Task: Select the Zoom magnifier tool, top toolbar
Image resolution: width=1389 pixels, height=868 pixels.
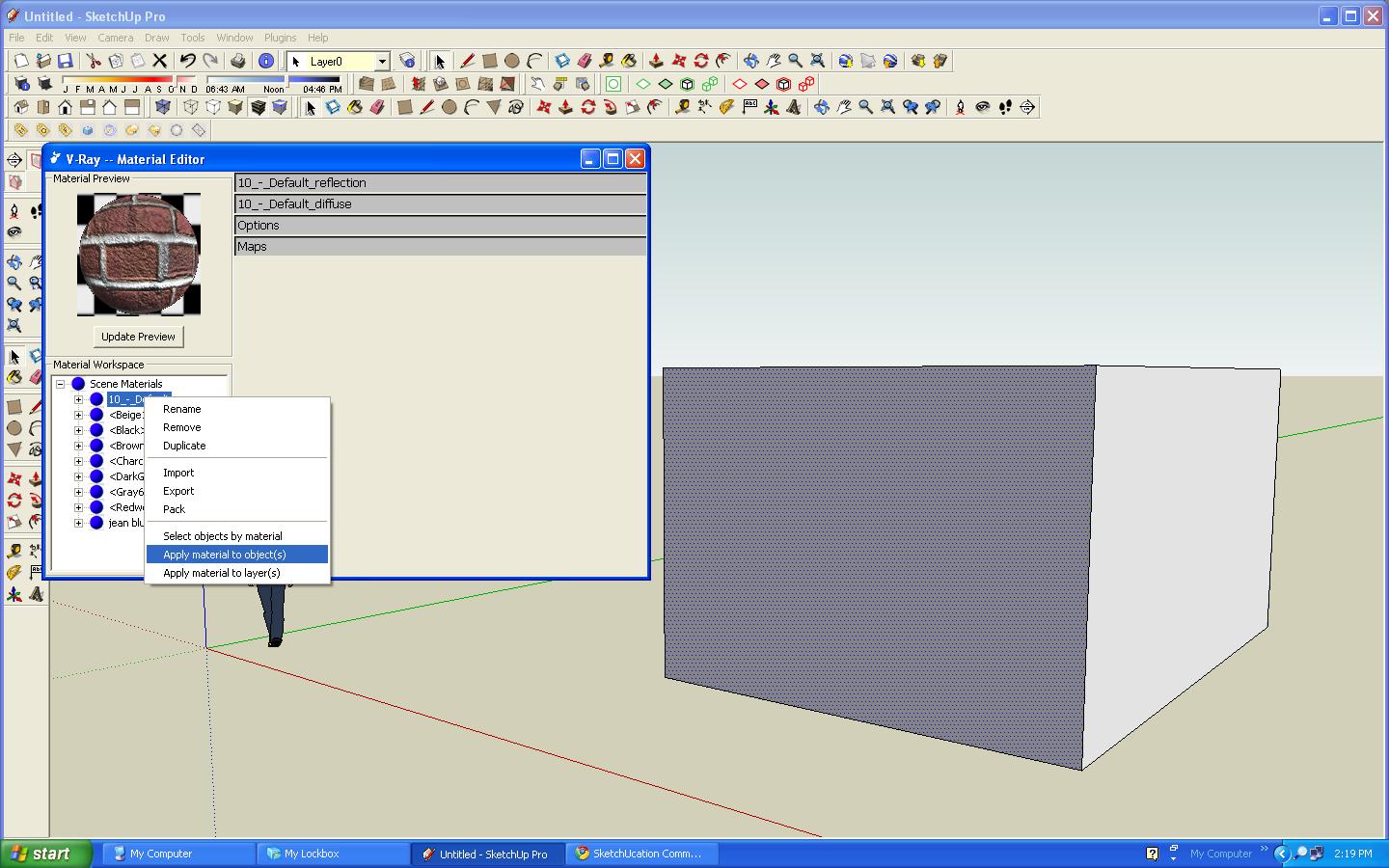Action: point(795,61)
